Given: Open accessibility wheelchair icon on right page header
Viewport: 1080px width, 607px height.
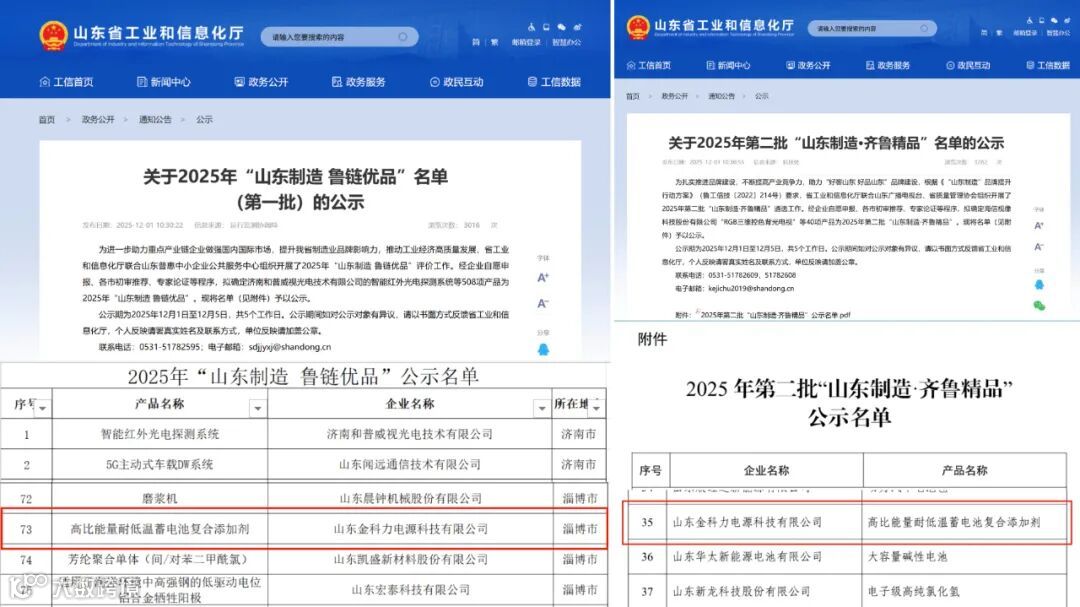Looking at the screenshot, I should [1029, 21].
